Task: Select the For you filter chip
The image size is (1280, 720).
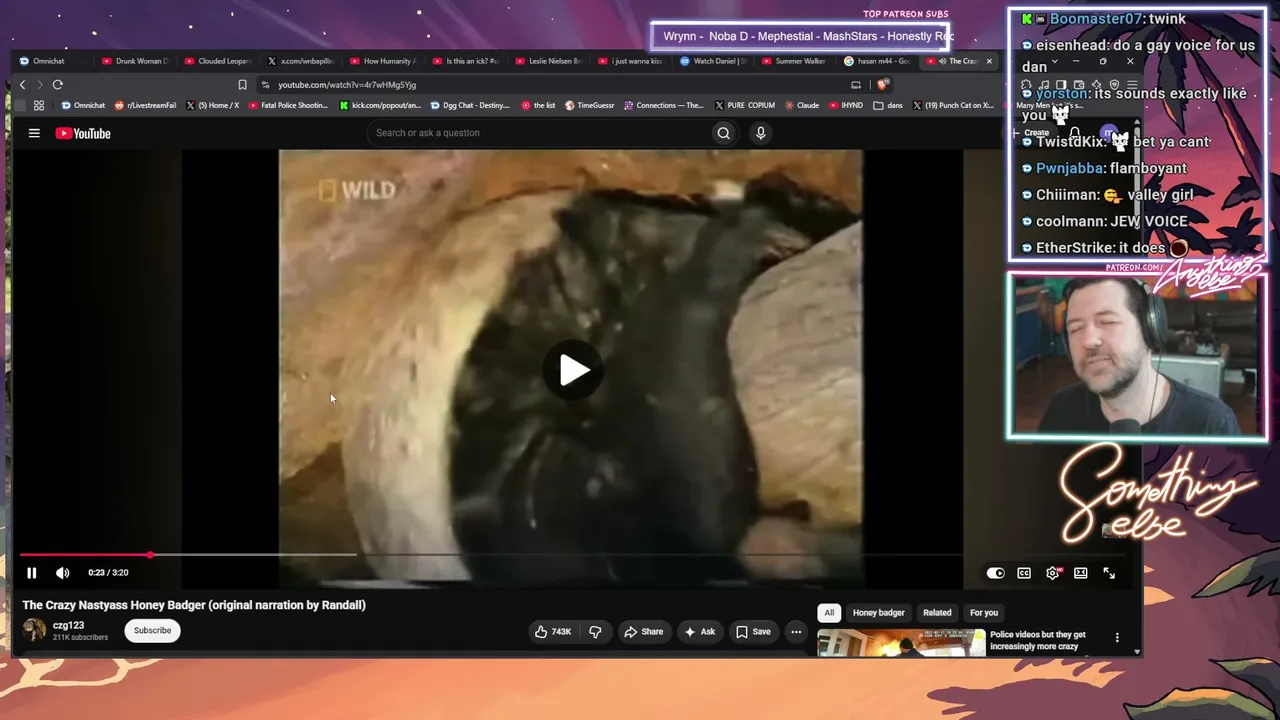Action: pyautogui.click(x=984, y=613)
